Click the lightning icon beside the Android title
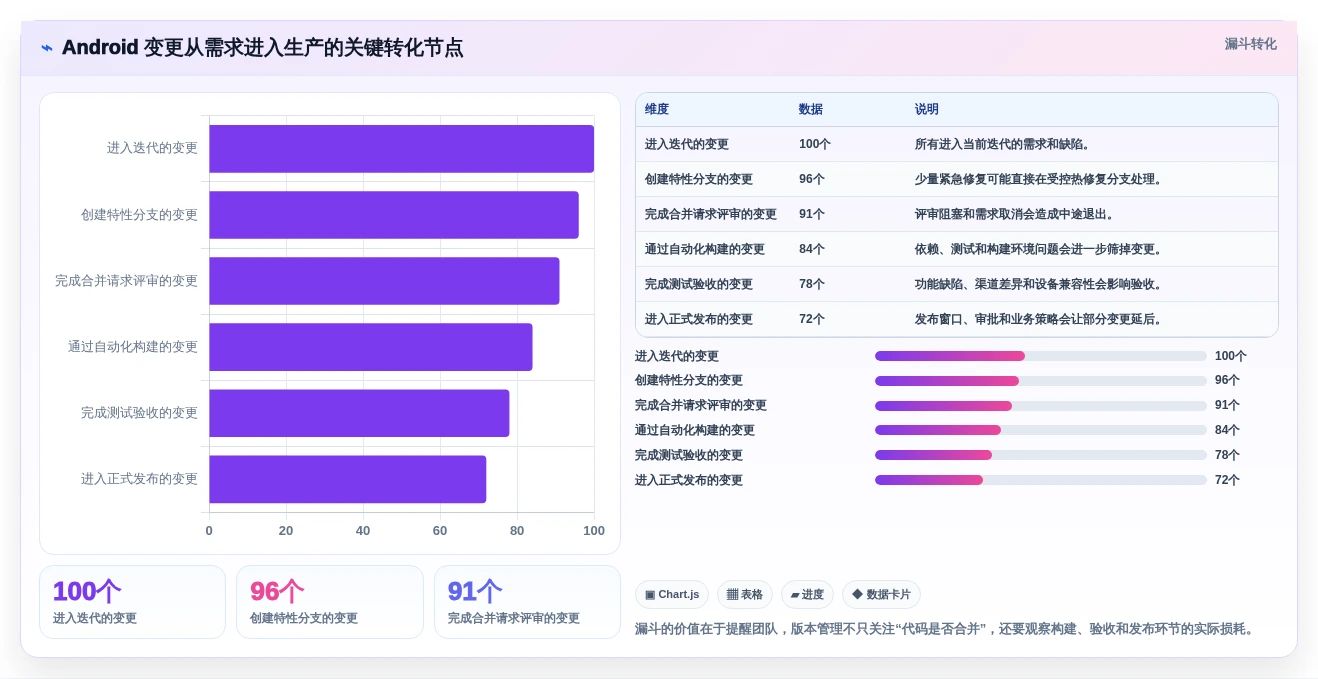The width and height of the screenshot is (1318, 679). click(x=47, y=48)
